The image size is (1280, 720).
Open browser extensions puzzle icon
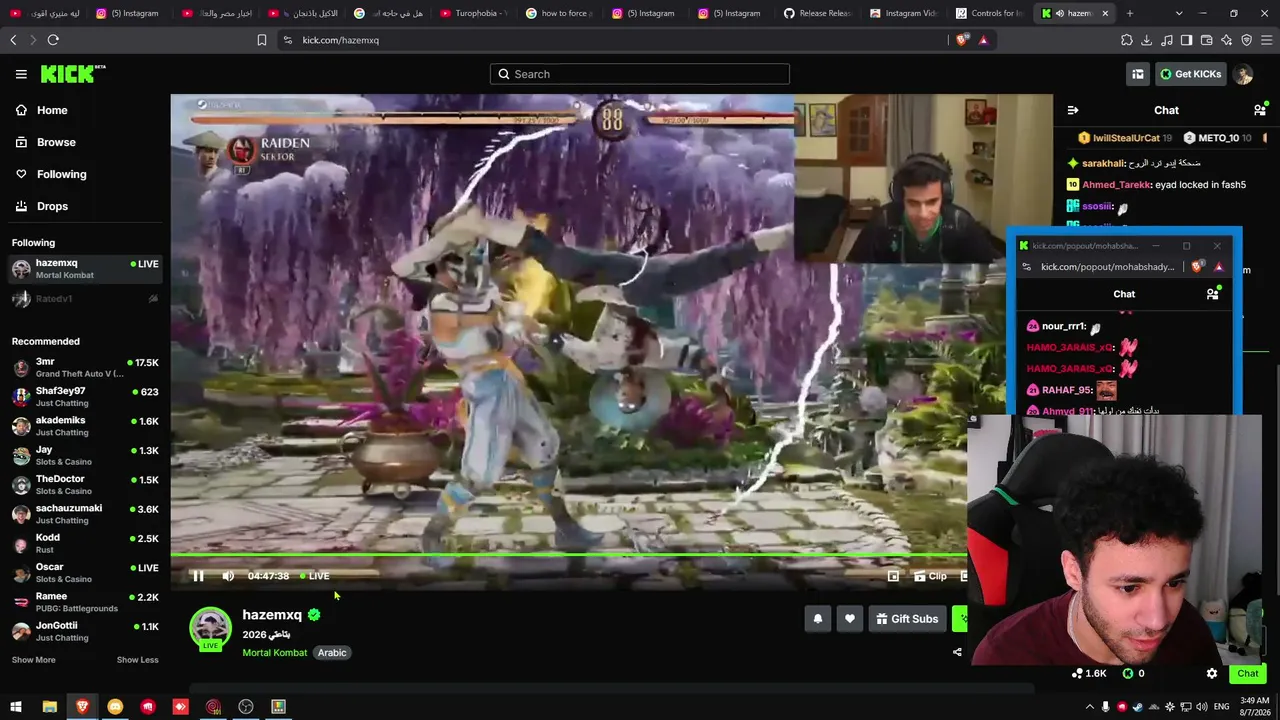point(1127,40)
